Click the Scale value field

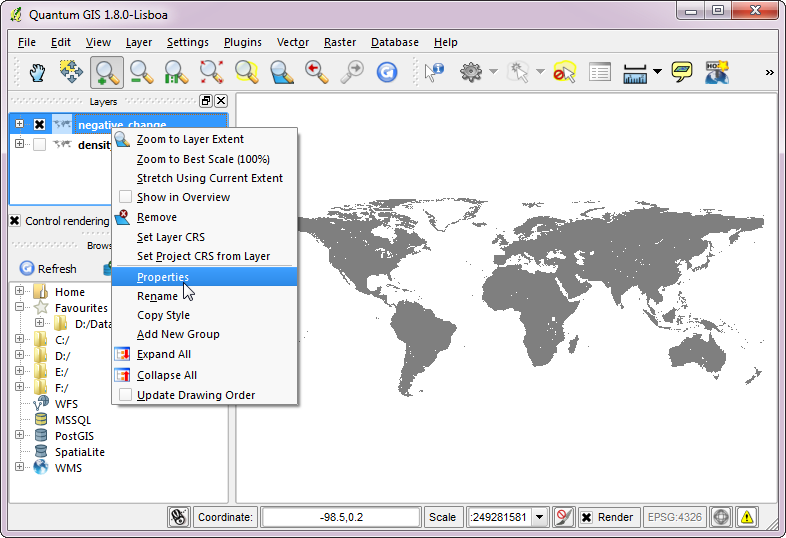pos(500,517)
